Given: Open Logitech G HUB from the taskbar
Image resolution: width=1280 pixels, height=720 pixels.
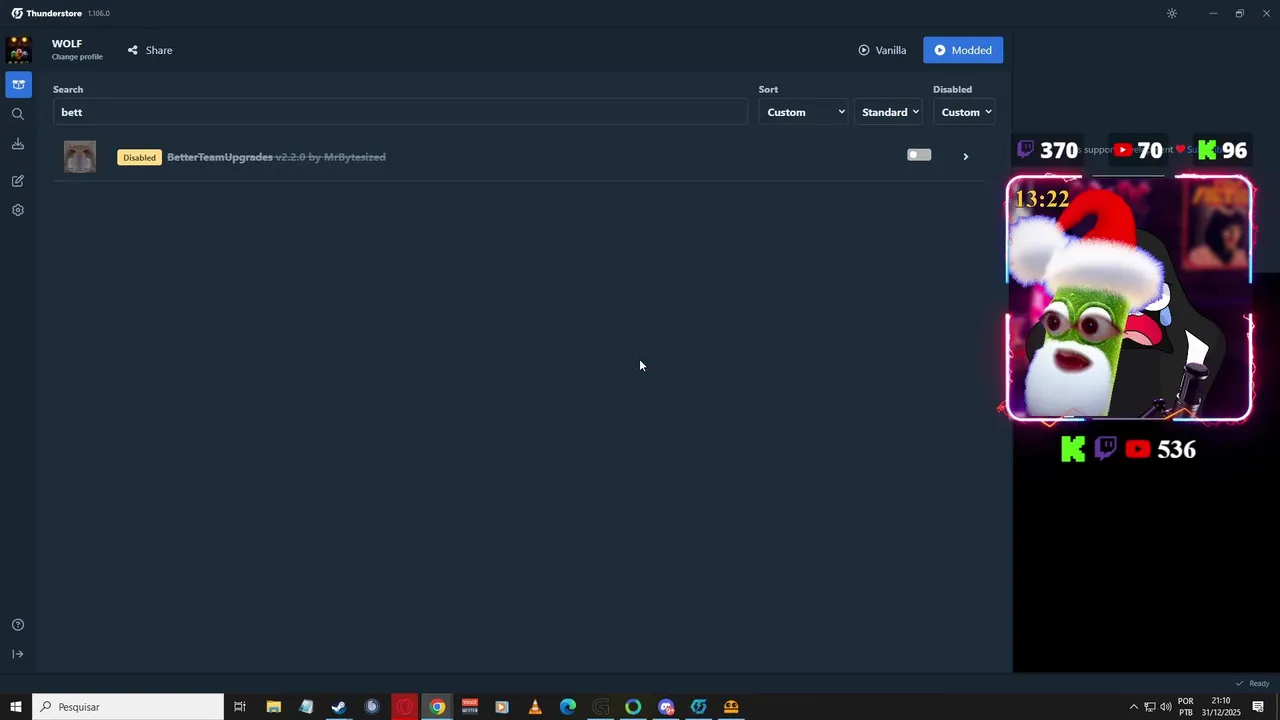Looking at the screenshot, I should click(x=601, y=707).
